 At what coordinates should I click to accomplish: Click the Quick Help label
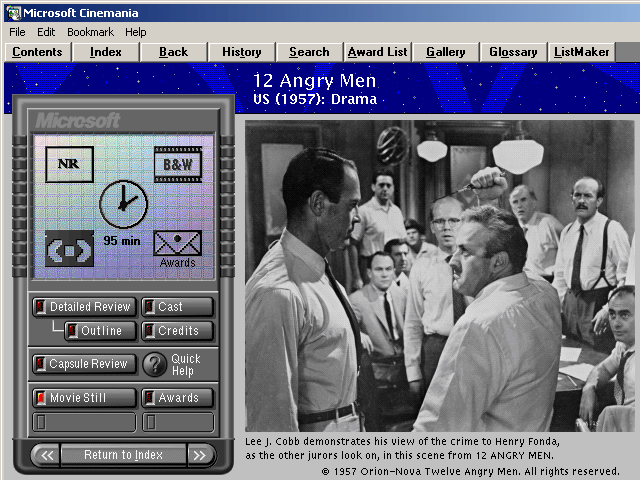pyautogui.click(x=186, y=365)
